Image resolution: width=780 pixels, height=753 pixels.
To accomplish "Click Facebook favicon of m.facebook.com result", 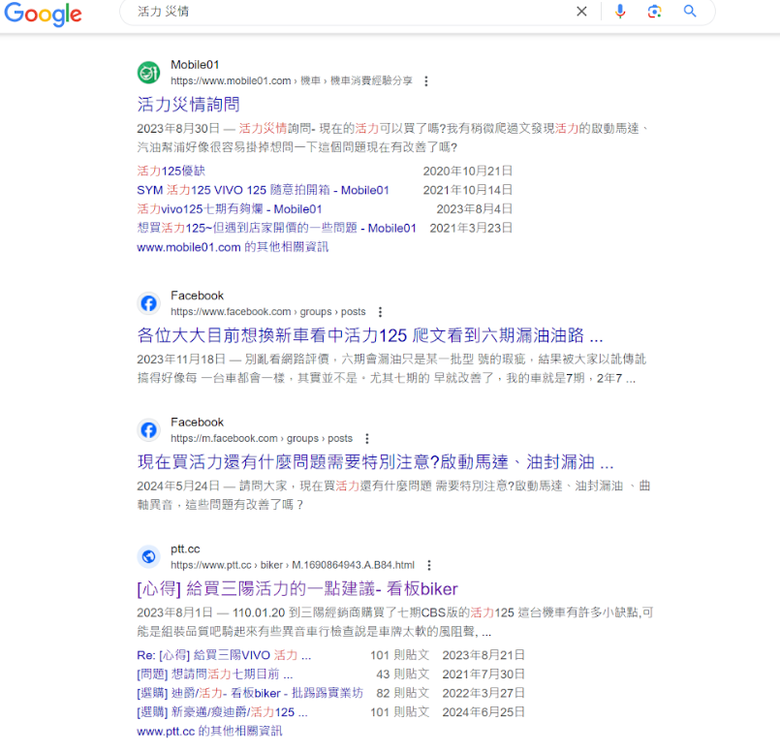I will [x=148, y=430].
